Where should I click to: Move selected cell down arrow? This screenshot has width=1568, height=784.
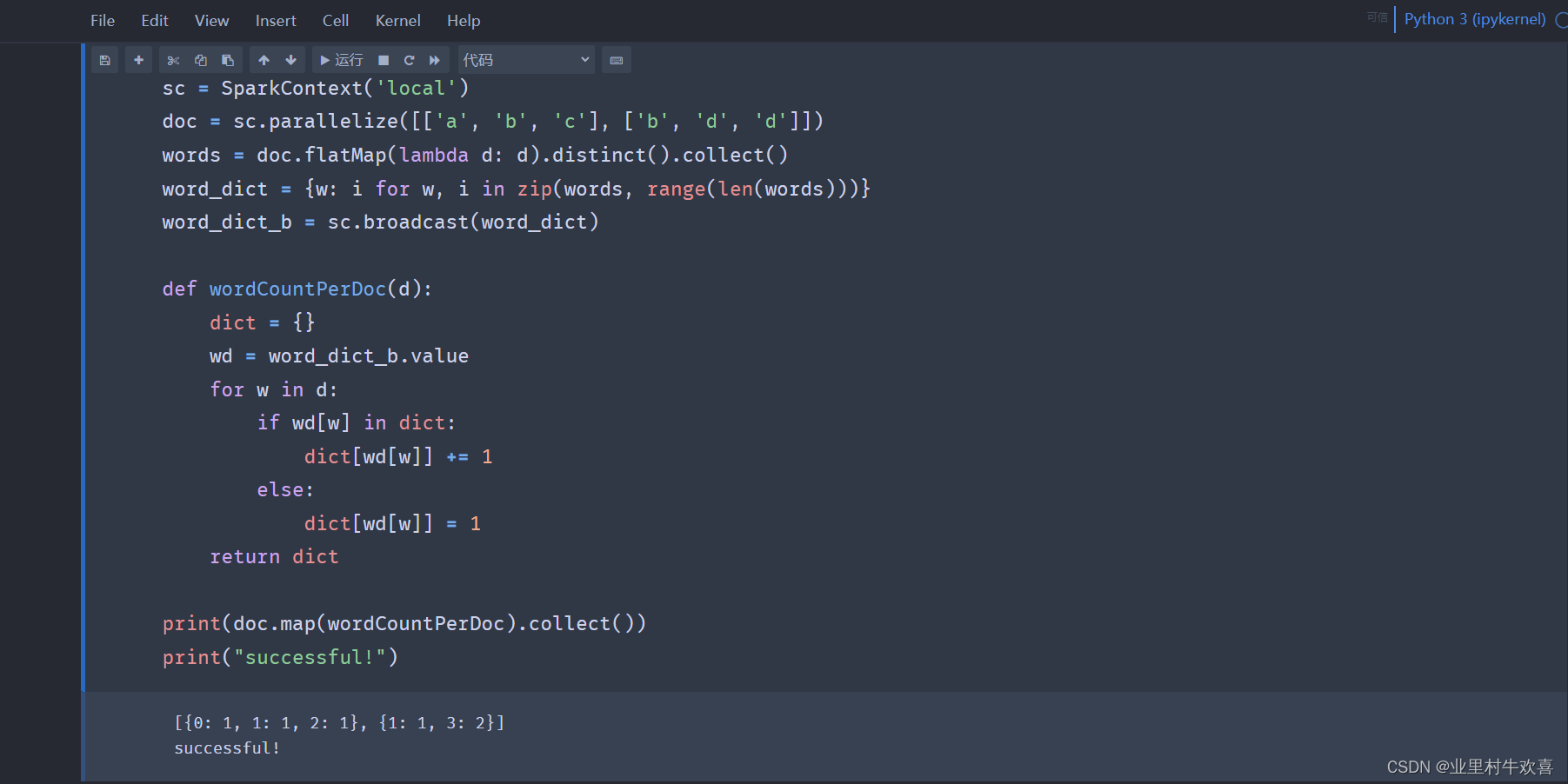pyautogui.click(x=291, y=60)
